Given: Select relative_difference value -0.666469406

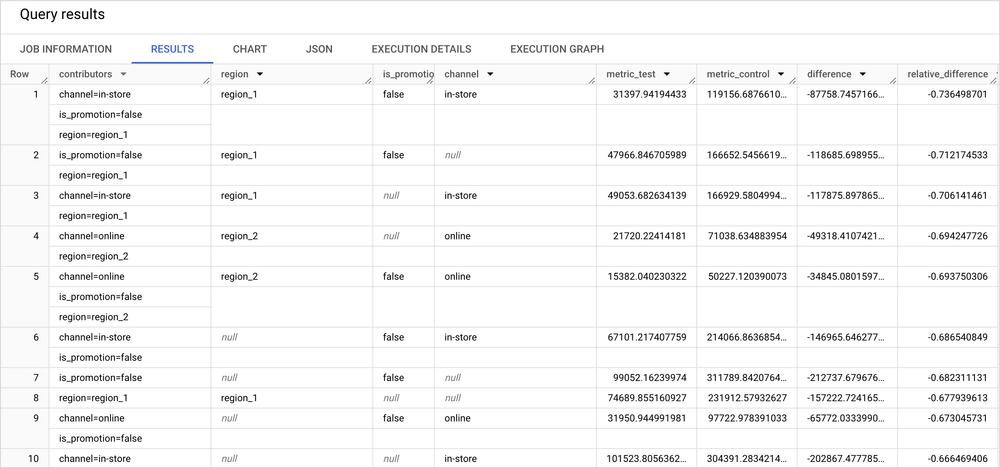Looking at the screenshot, I should pyautogui.click(x=957, y=458).
